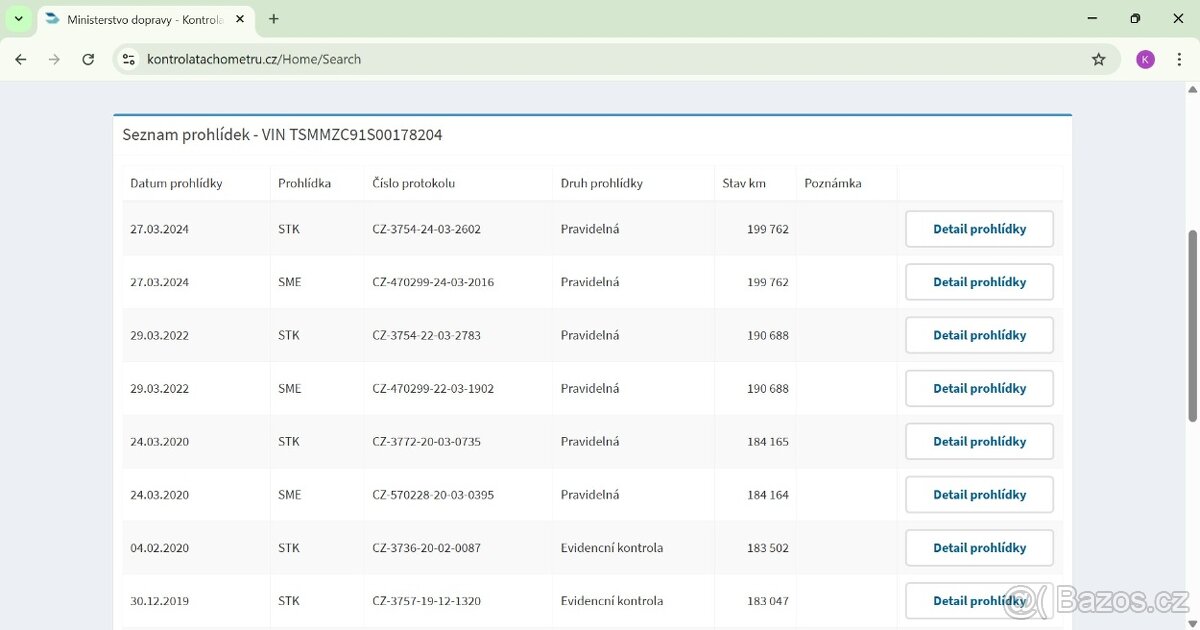Viewport: 1200px width, 630px height.
Task: Click the address bar URL field
Action: pyautogui.click(x=600, y=59)
